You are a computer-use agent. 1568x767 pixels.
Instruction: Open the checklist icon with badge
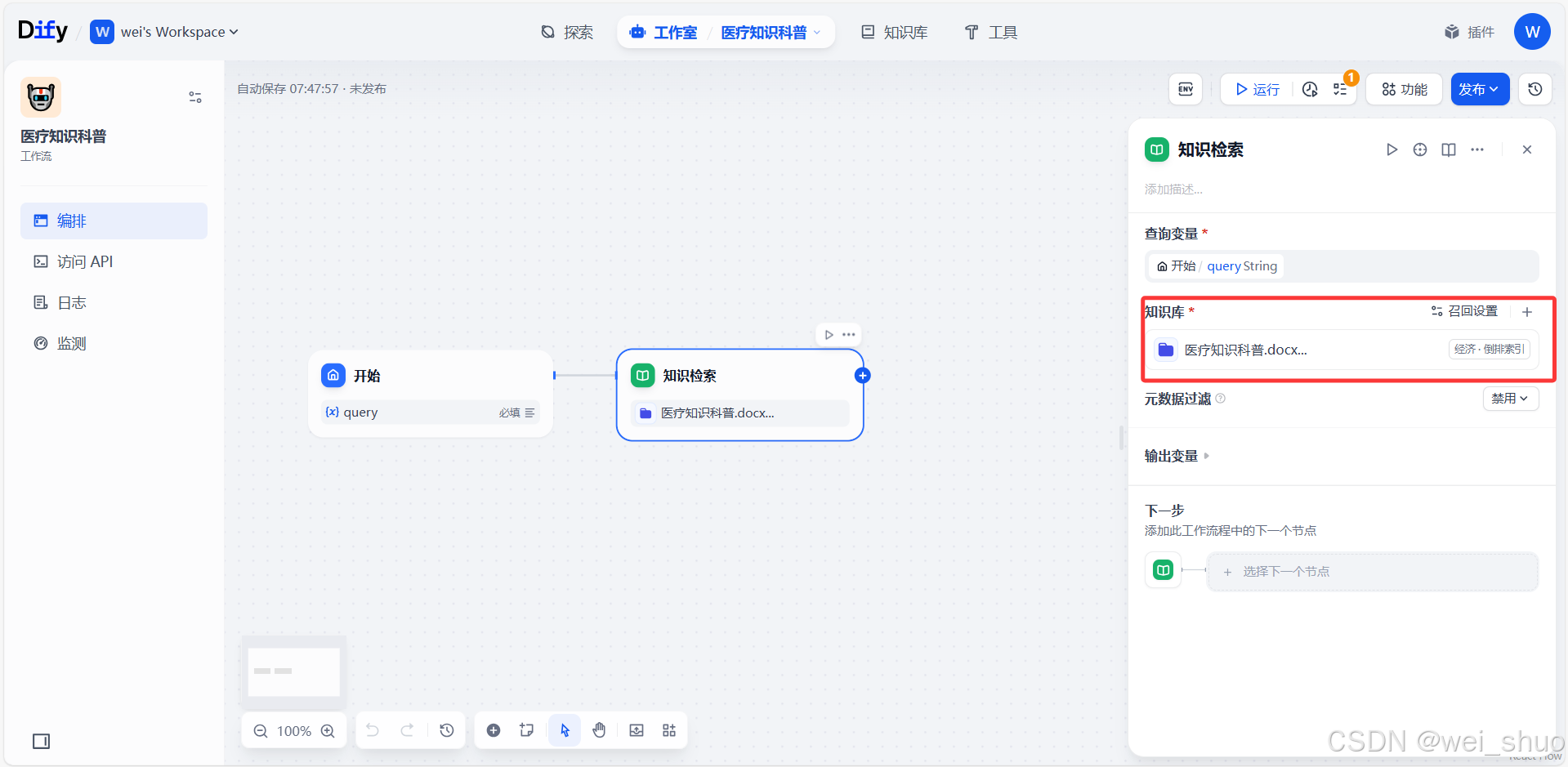(x=1340, y=89)
